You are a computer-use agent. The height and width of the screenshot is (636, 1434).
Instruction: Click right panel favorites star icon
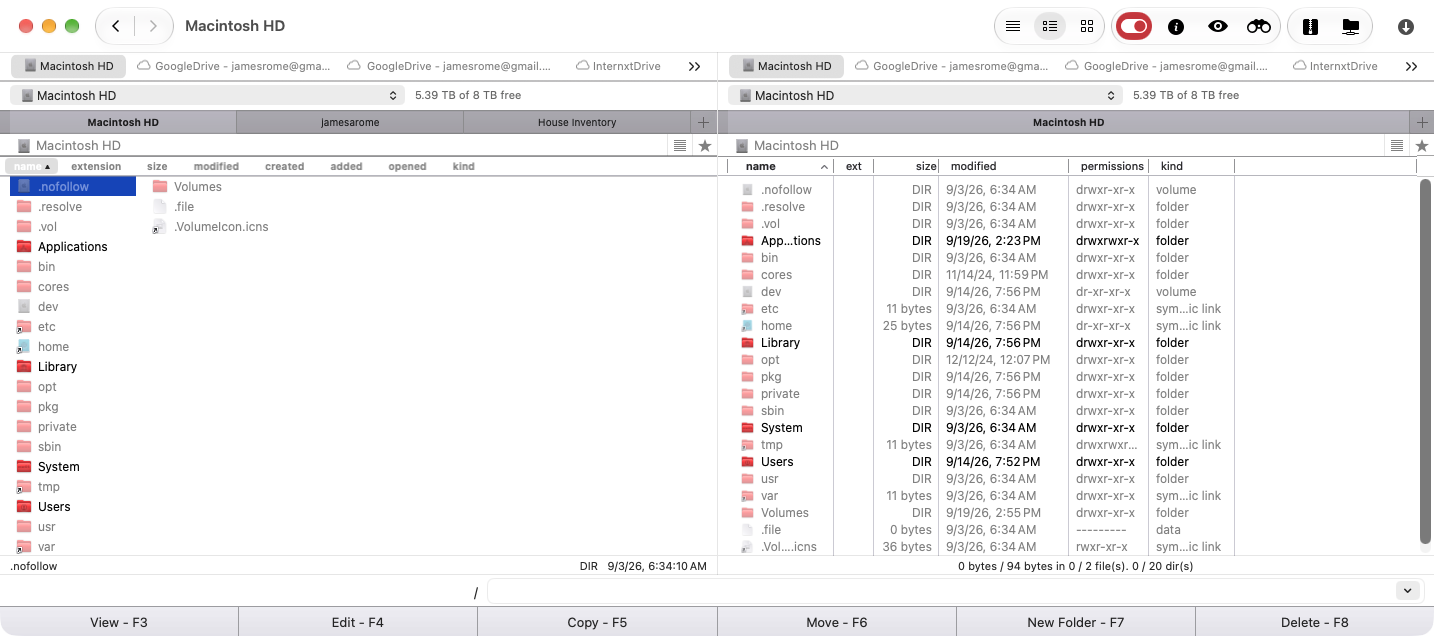(1422, 146)
